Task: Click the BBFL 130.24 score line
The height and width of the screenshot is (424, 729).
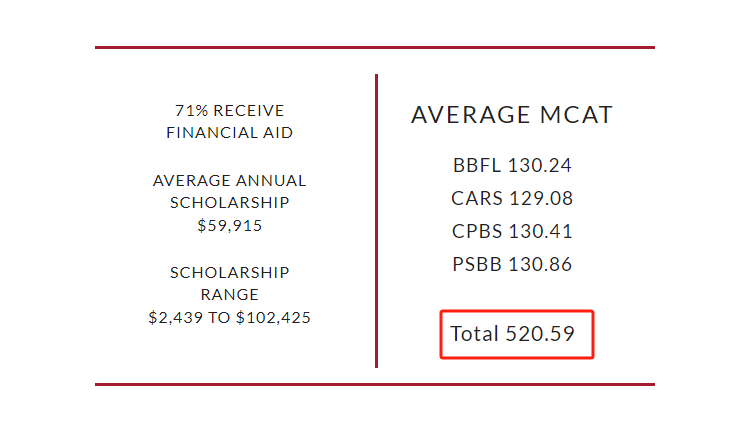Action: click(x=512, y=166)
